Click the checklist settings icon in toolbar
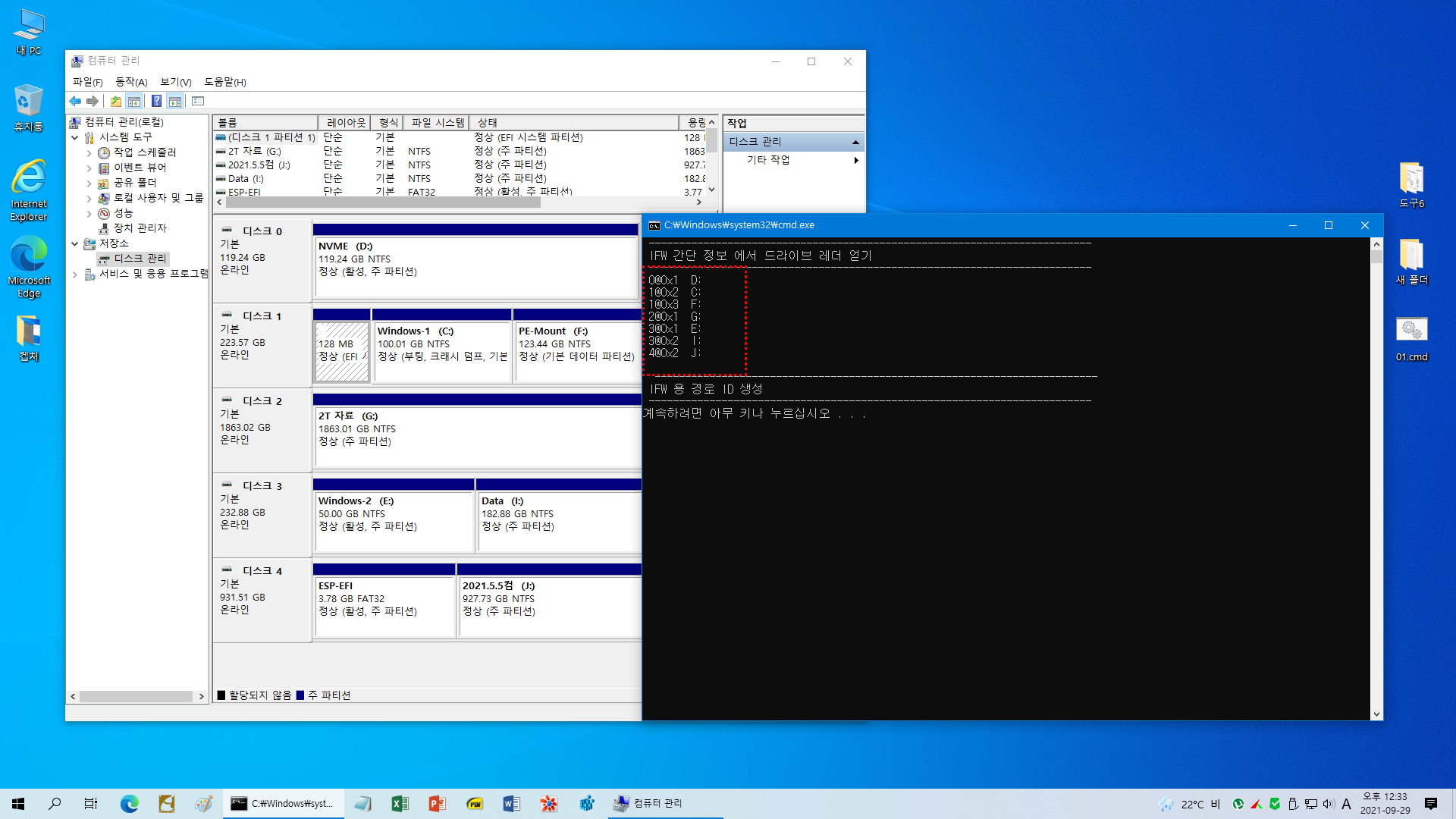Image resolution: width=1456 pixels, height=819 pixels. tap(198, 101)
